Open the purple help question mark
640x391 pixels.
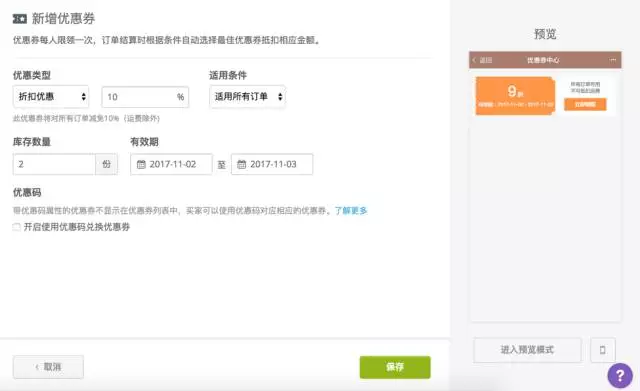(x=620, y=375)
